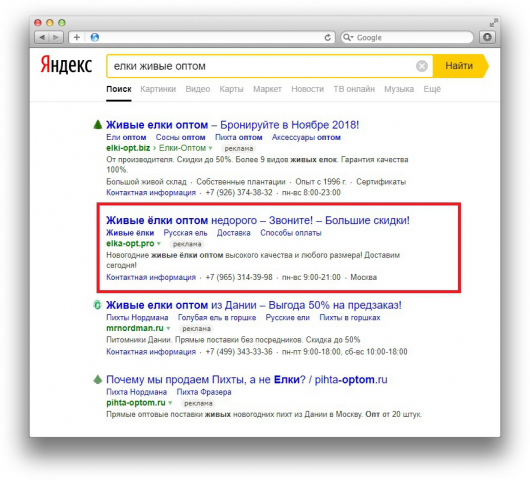Click the elki-opt.biz green URL
530x480 pixels.
[128, 148]
